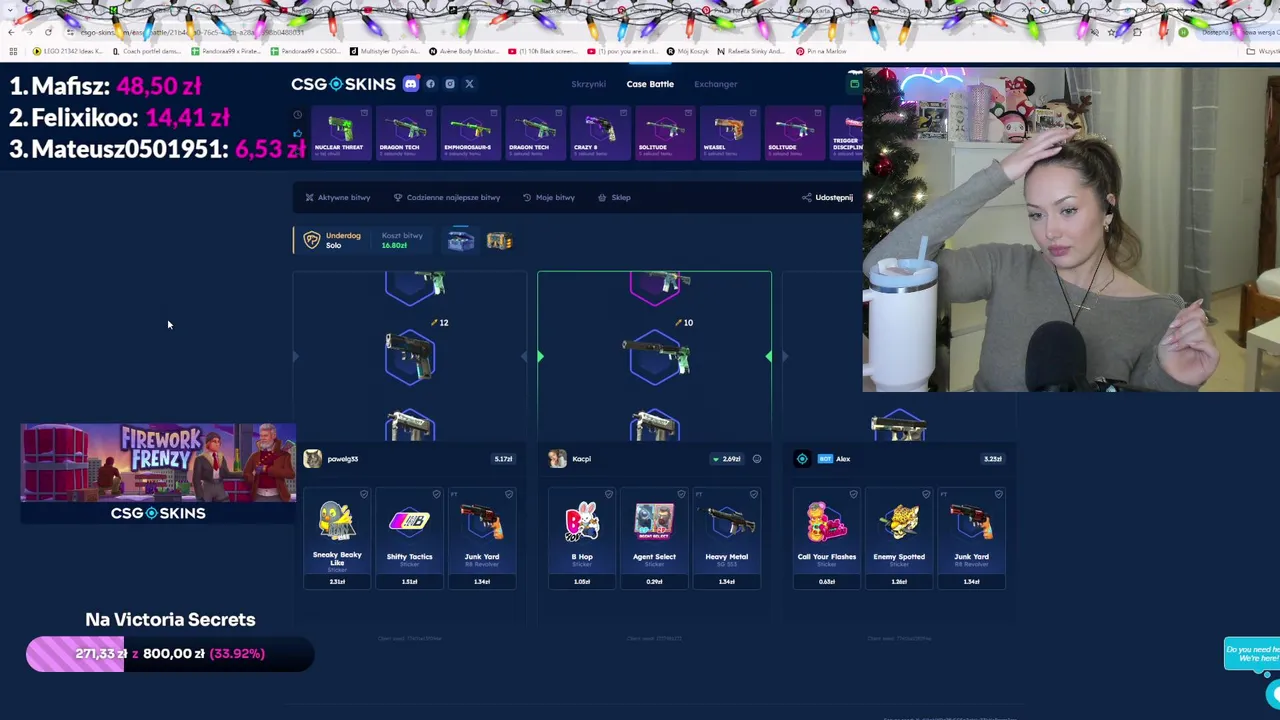
Task: Open Alex's Junk Yard R8 Revolver card
Action: point(971,538)
